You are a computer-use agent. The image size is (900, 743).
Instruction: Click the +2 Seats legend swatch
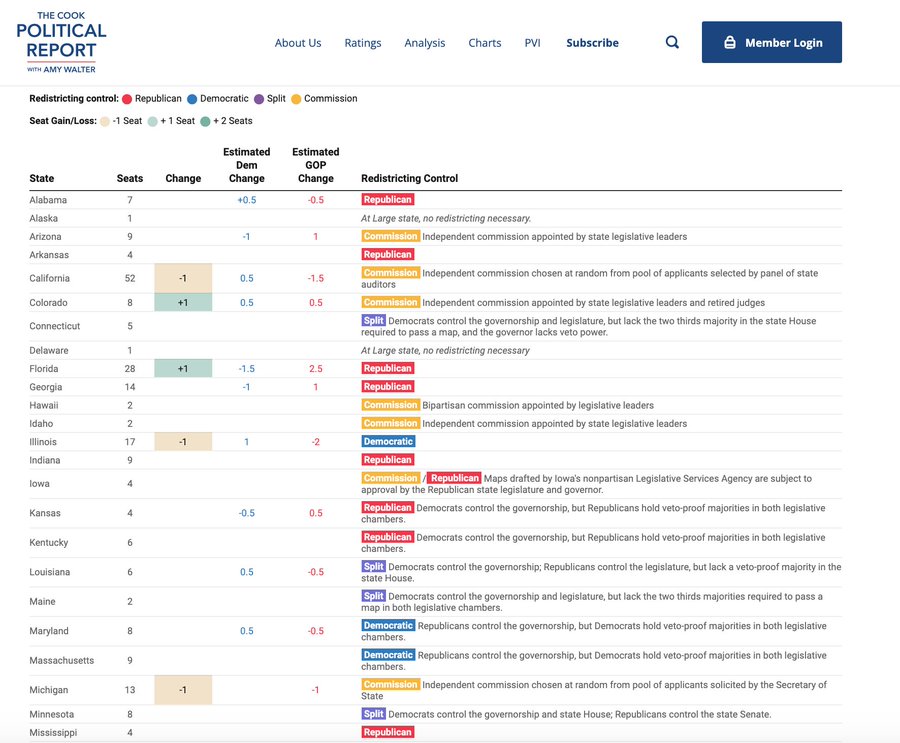coord(205,121)
